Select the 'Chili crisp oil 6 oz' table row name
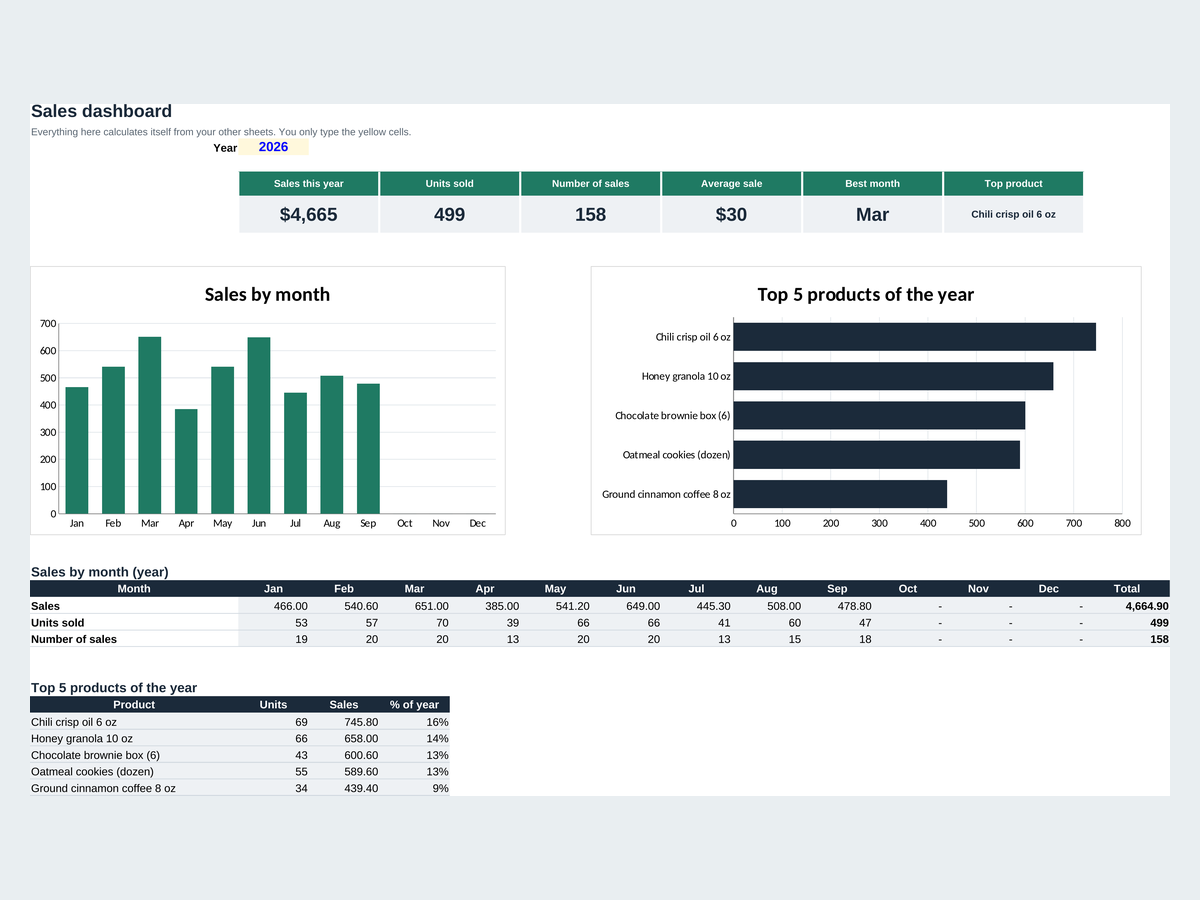1200x900 pixels. pos(134,722)
